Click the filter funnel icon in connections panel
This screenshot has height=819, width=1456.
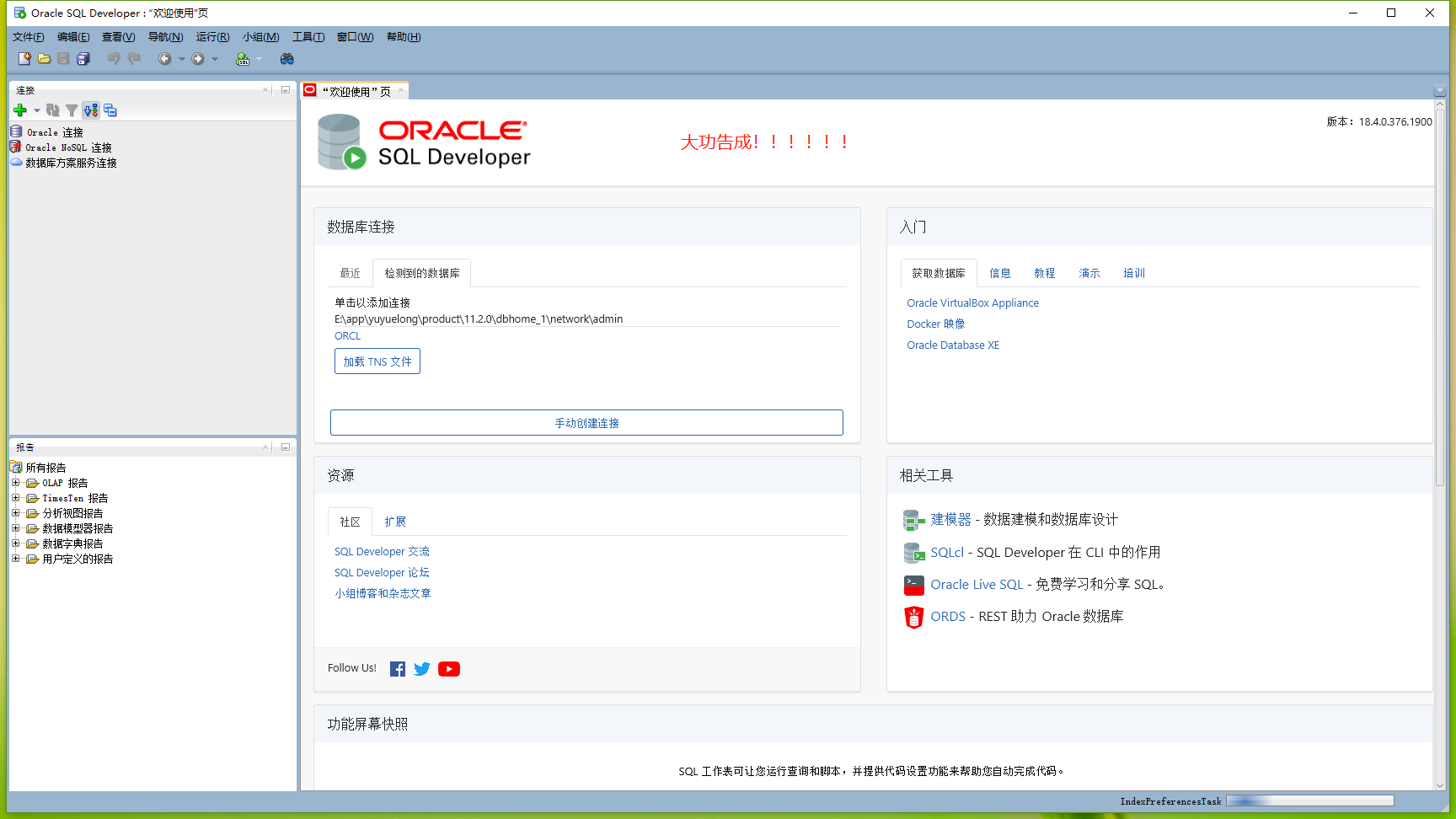point(71,110)
